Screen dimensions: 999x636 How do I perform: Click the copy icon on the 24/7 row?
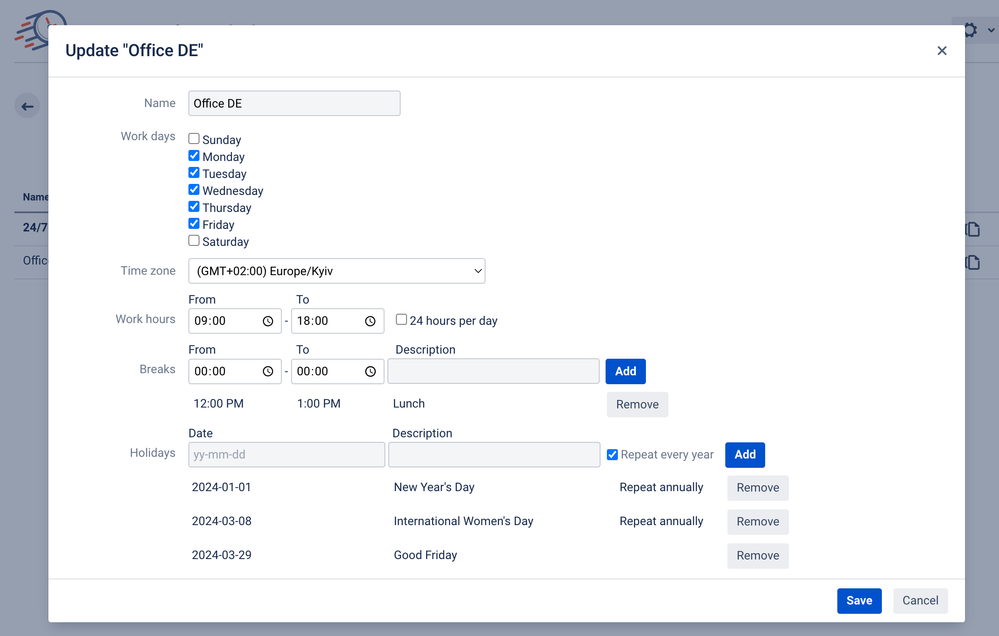(x=971, y=228)
